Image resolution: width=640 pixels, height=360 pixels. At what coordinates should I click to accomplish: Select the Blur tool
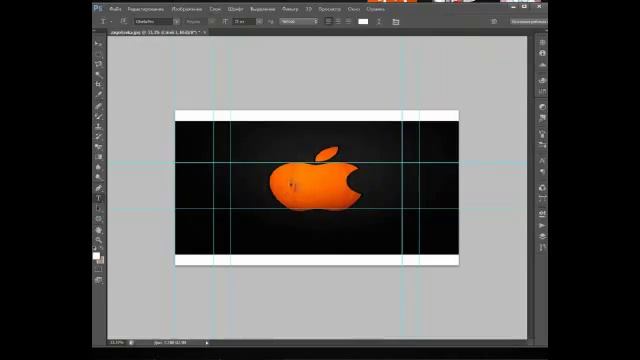[x=98, y=167]
